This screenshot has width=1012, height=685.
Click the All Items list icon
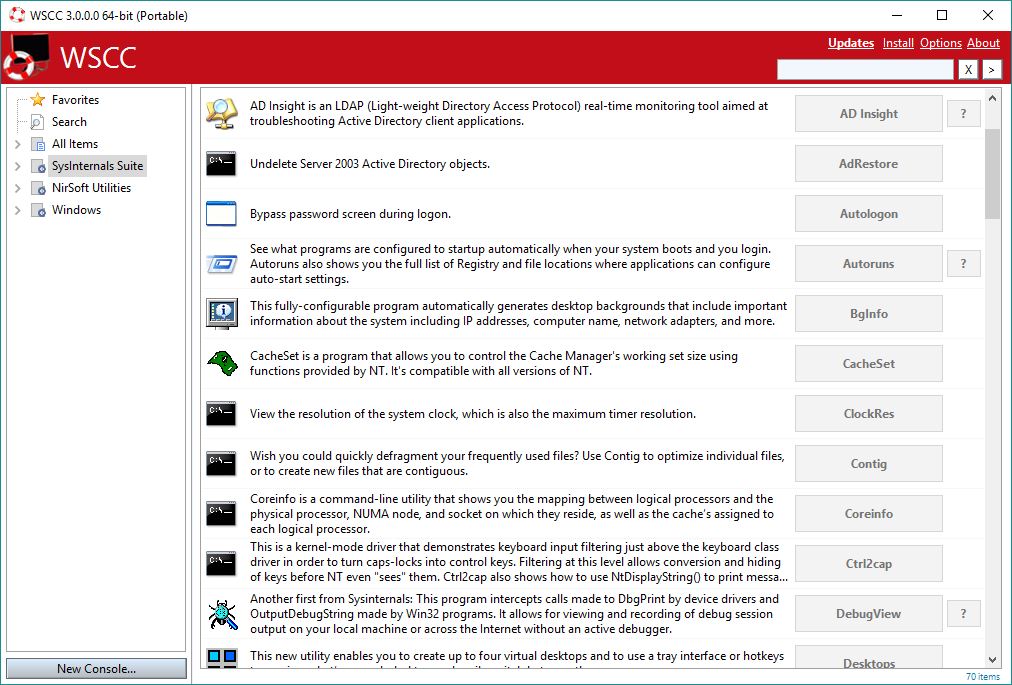(x=38, y=143)
